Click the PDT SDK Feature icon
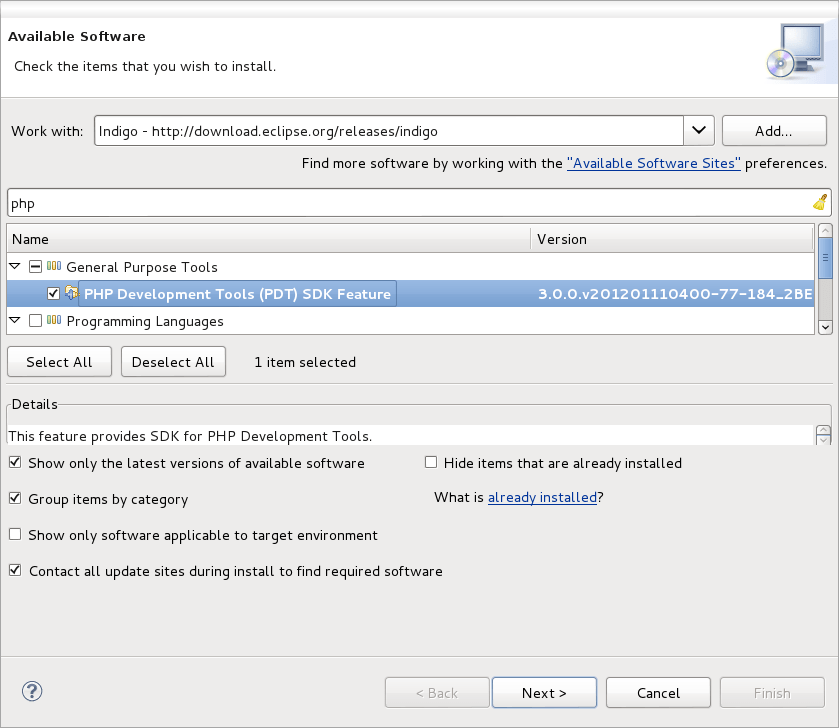The height and width of the screenshot is (728, 839). pos(72,293)
